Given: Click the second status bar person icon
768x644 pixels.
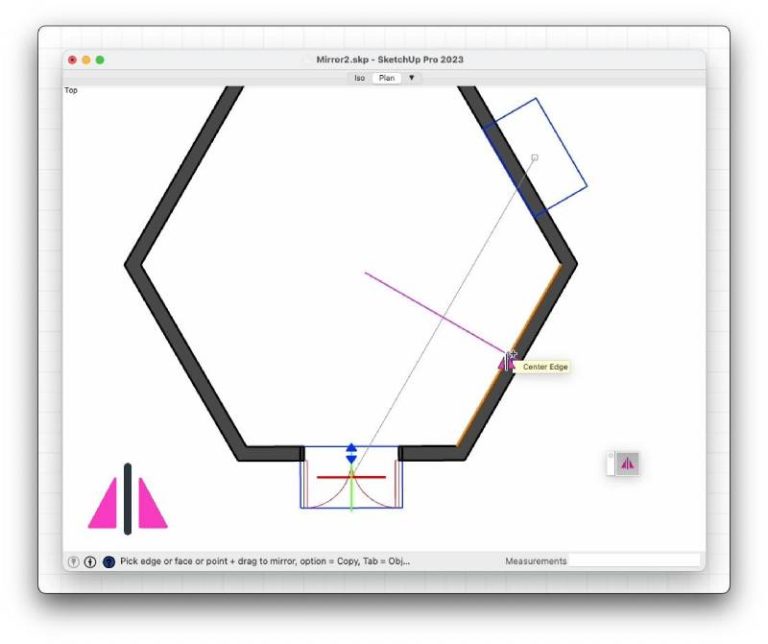Looking at the screenshot, I should point(90,562).
